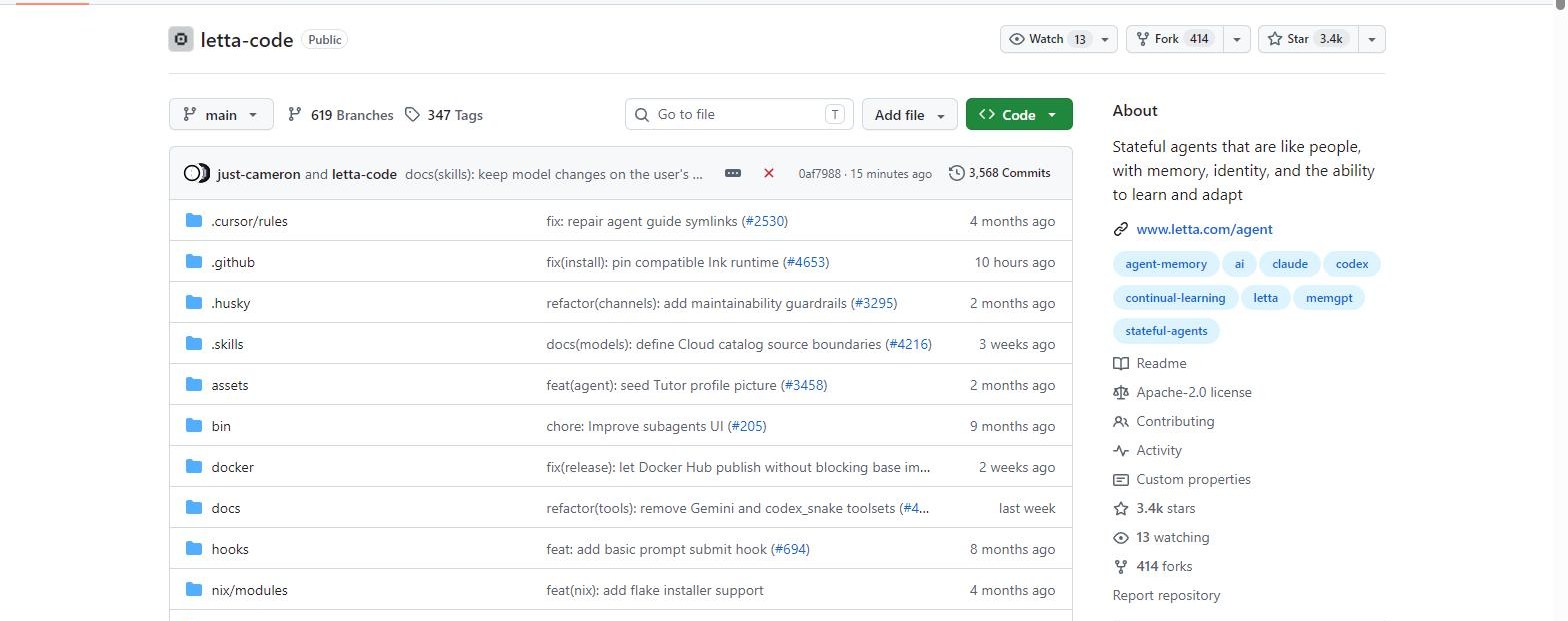Click the hooks folder icon
1568x621 pixels.
tap(194, 549)
